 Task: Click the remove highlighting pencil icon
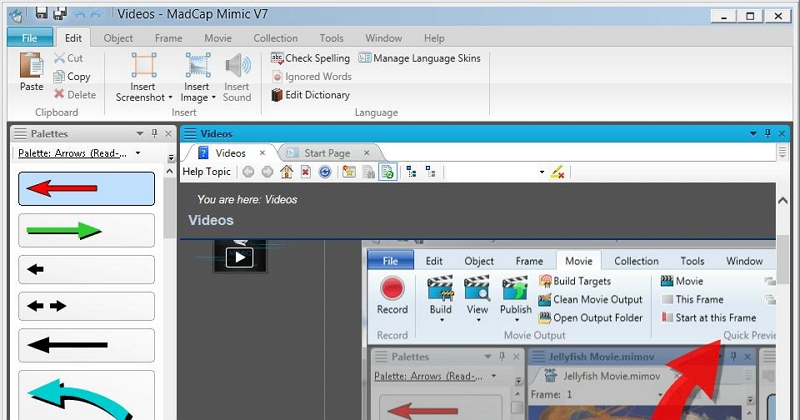[558, 172]
